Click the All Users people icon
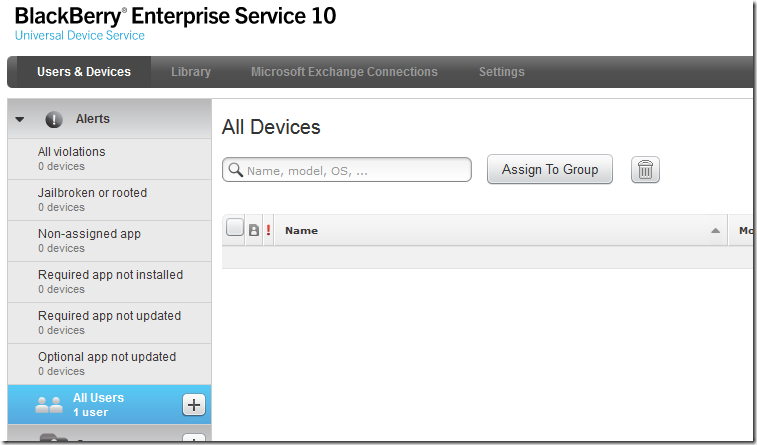Image resolution: width=757 pixels, height=445 pixels. [x=49, y=404]
